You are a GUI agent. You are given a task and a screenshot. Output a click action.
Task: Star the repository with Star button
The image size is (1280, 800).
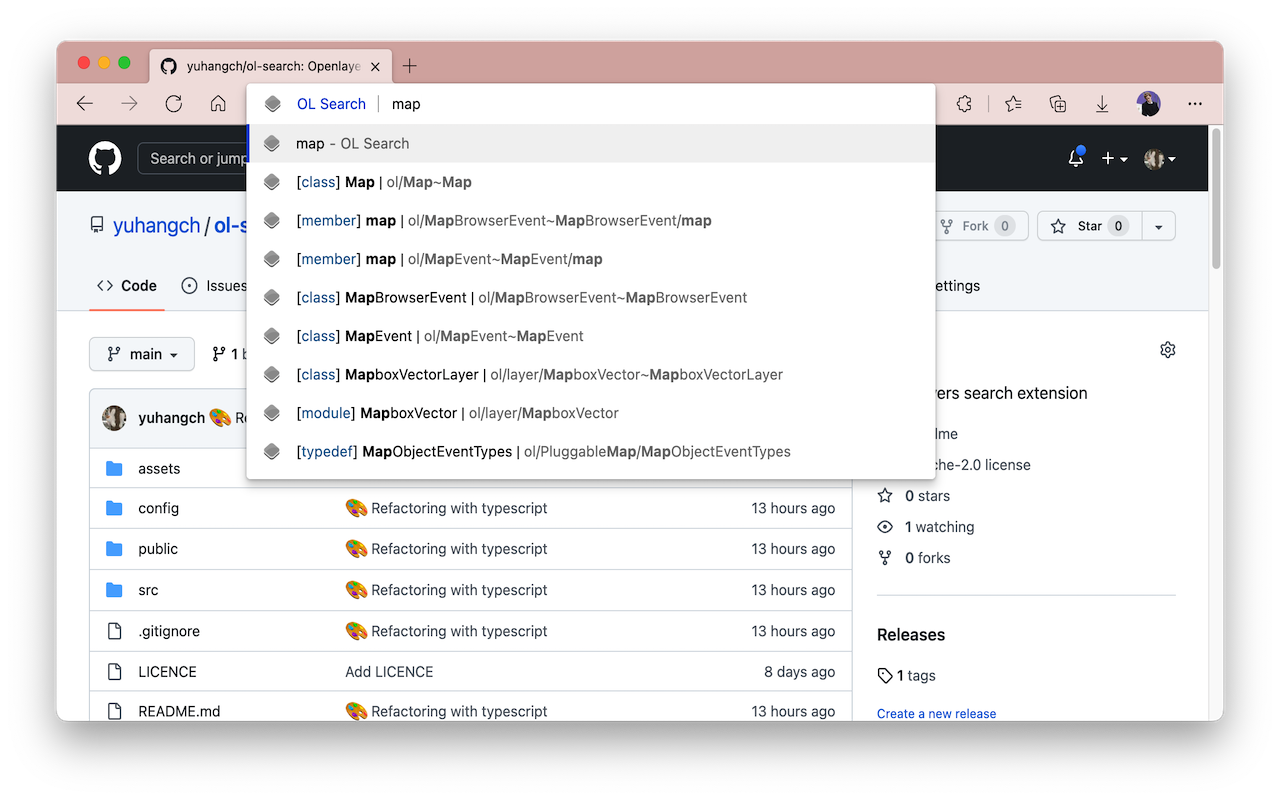click(1089, 227)
